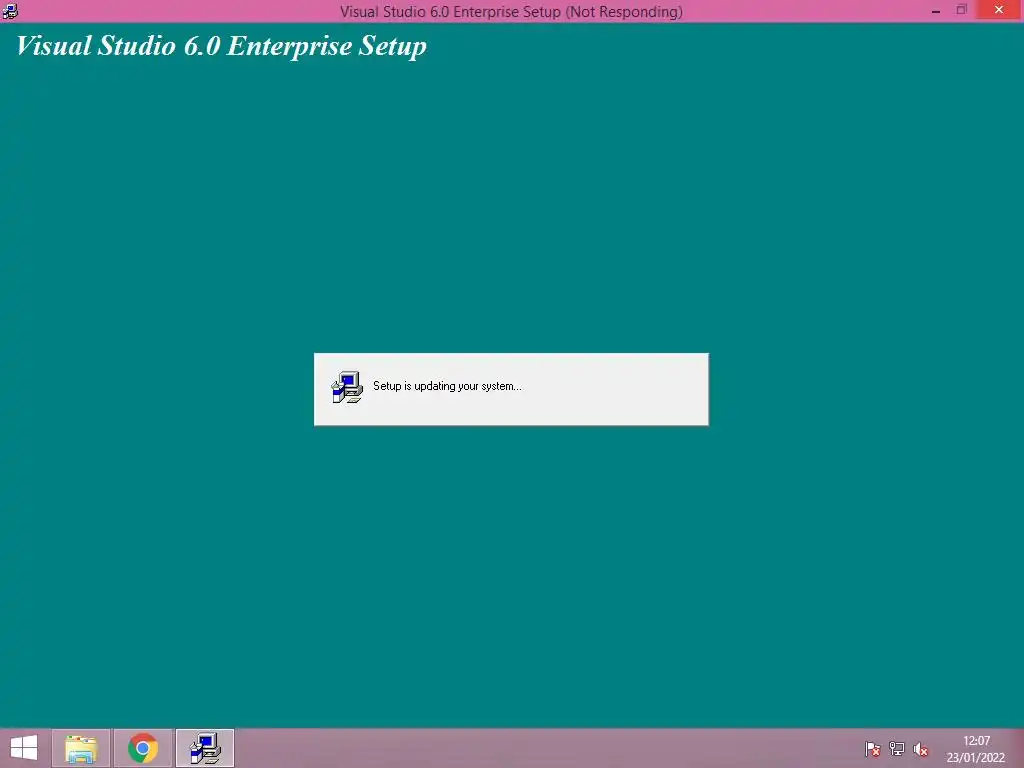The width and height of the screenshot is (1024, 768).
Task: Open the Windows Start button
Action: point(24,748)
